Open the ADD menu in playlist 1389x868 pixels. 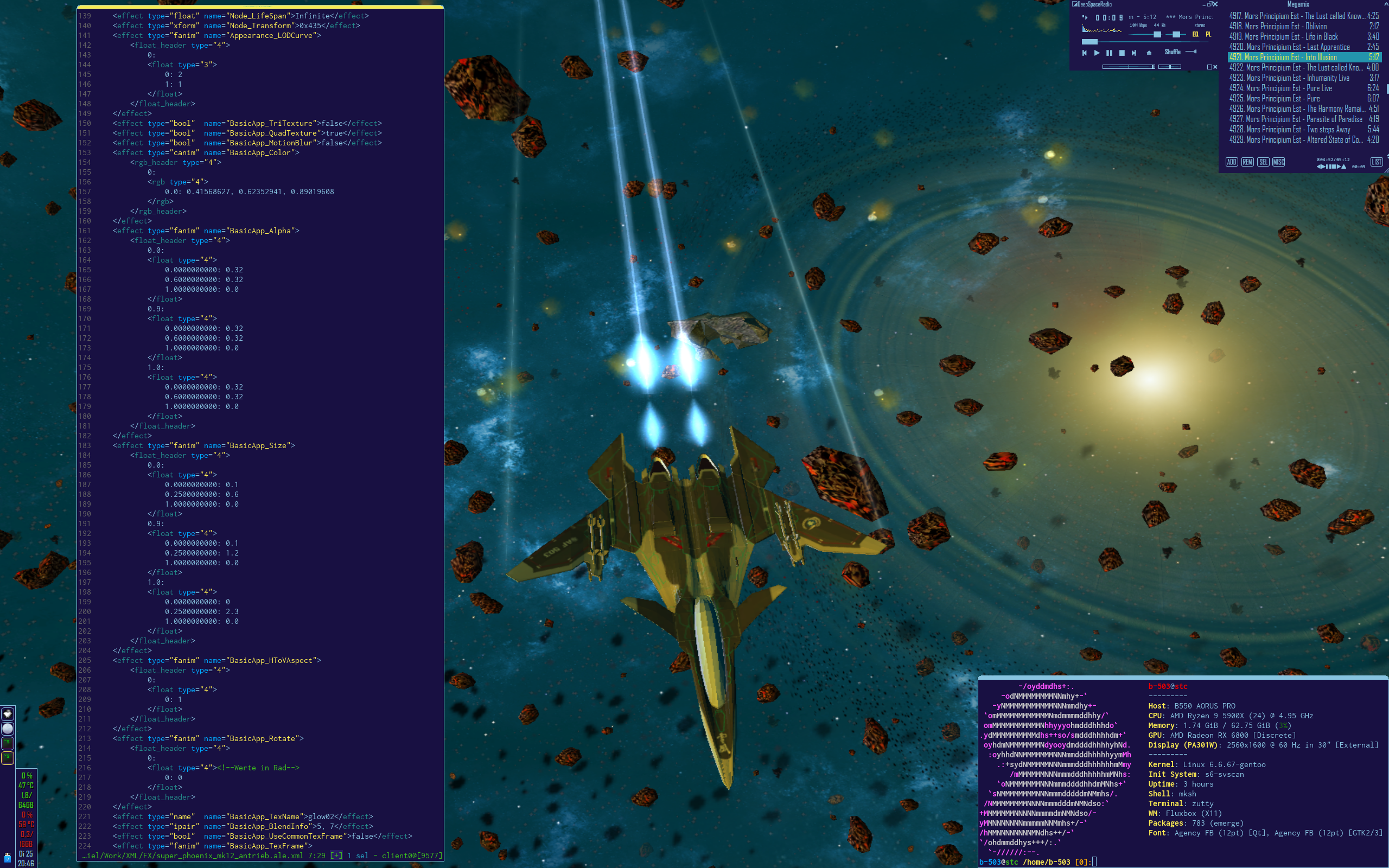(1232, 162)
